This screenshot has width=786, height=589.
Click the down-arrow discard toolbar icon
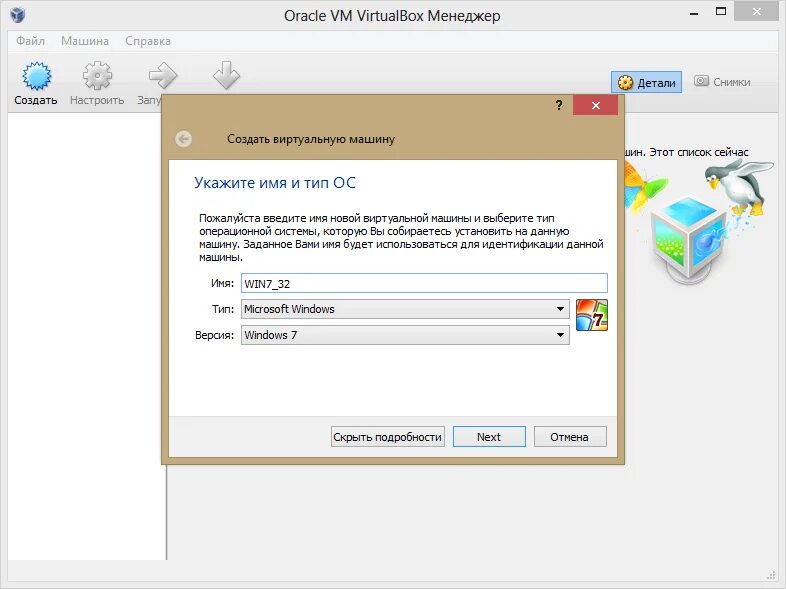tap(226, 75)
